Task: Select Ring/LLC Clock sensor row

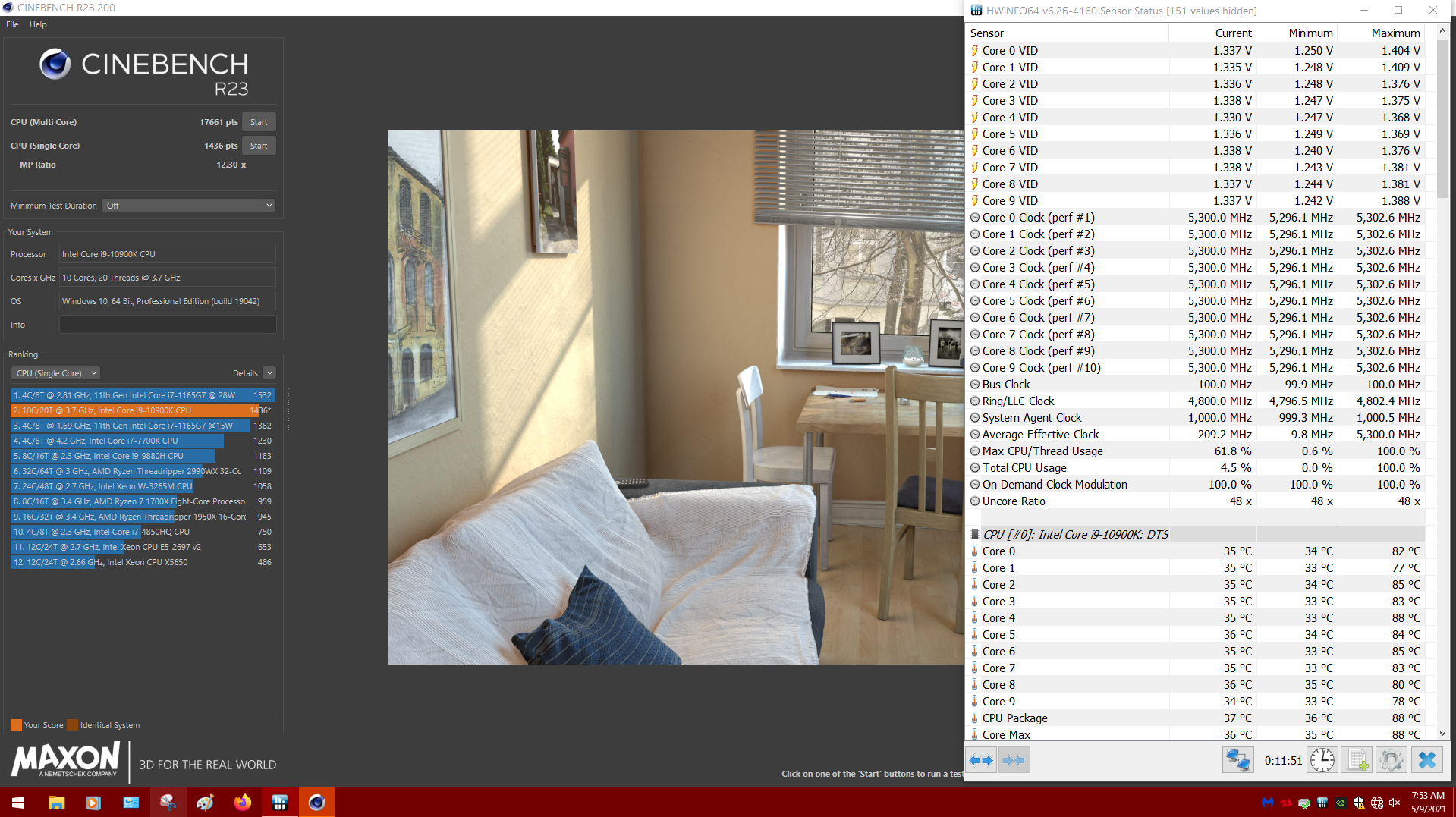Action: tap(1196, 401)
